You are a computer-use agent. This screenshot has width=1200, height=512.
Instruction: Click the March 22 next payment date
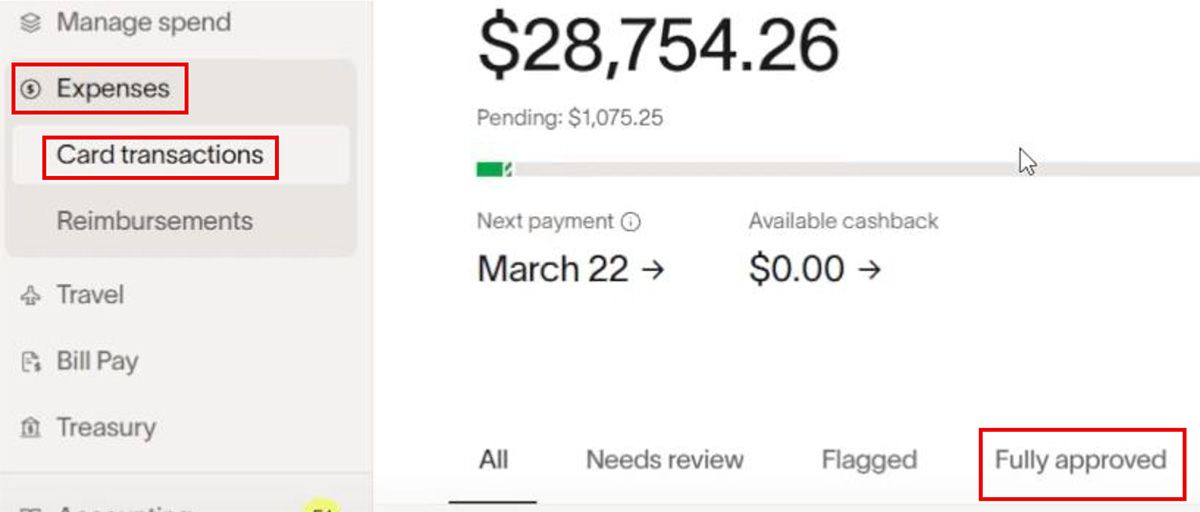coord(553,269)
